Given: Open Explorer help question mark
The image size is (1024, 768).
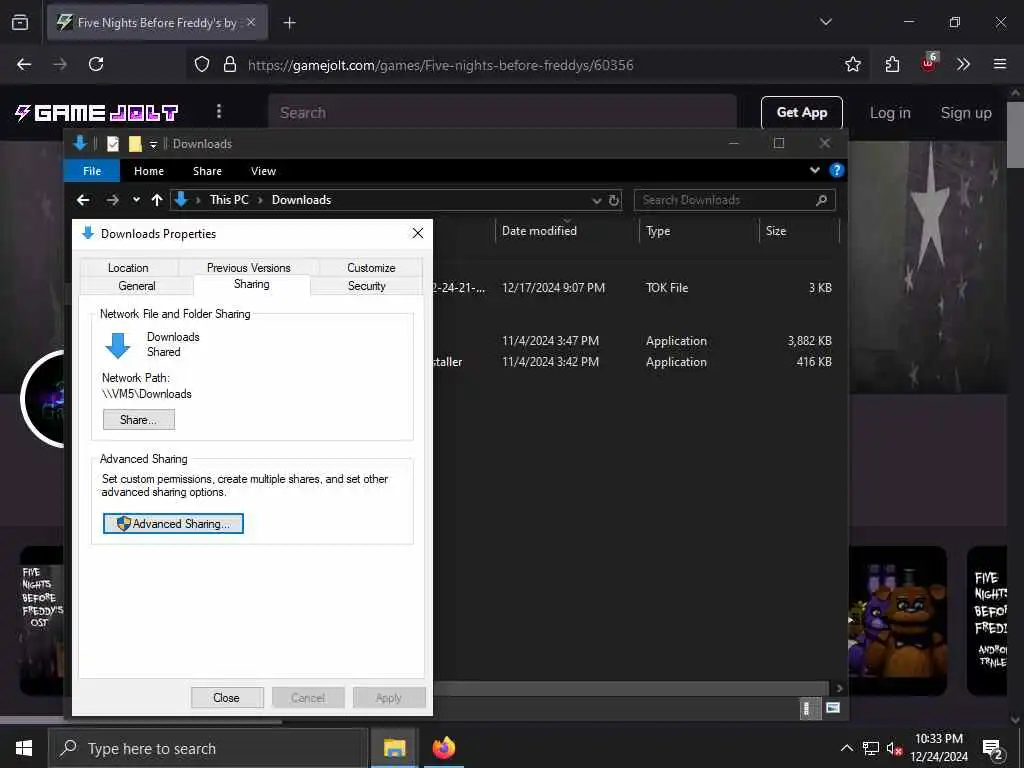Looking at the screenshot, I should [837, 170].
